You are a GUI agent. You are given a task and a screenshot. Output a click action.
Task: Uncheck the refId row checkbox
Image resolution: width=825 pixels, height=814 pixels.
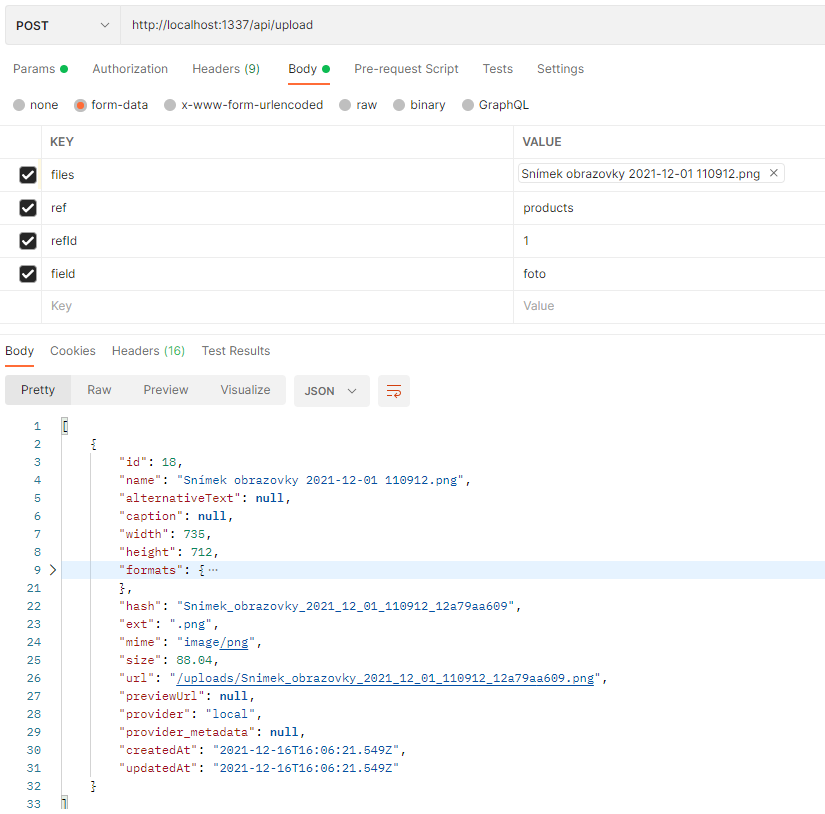click(x=28, y=241)
